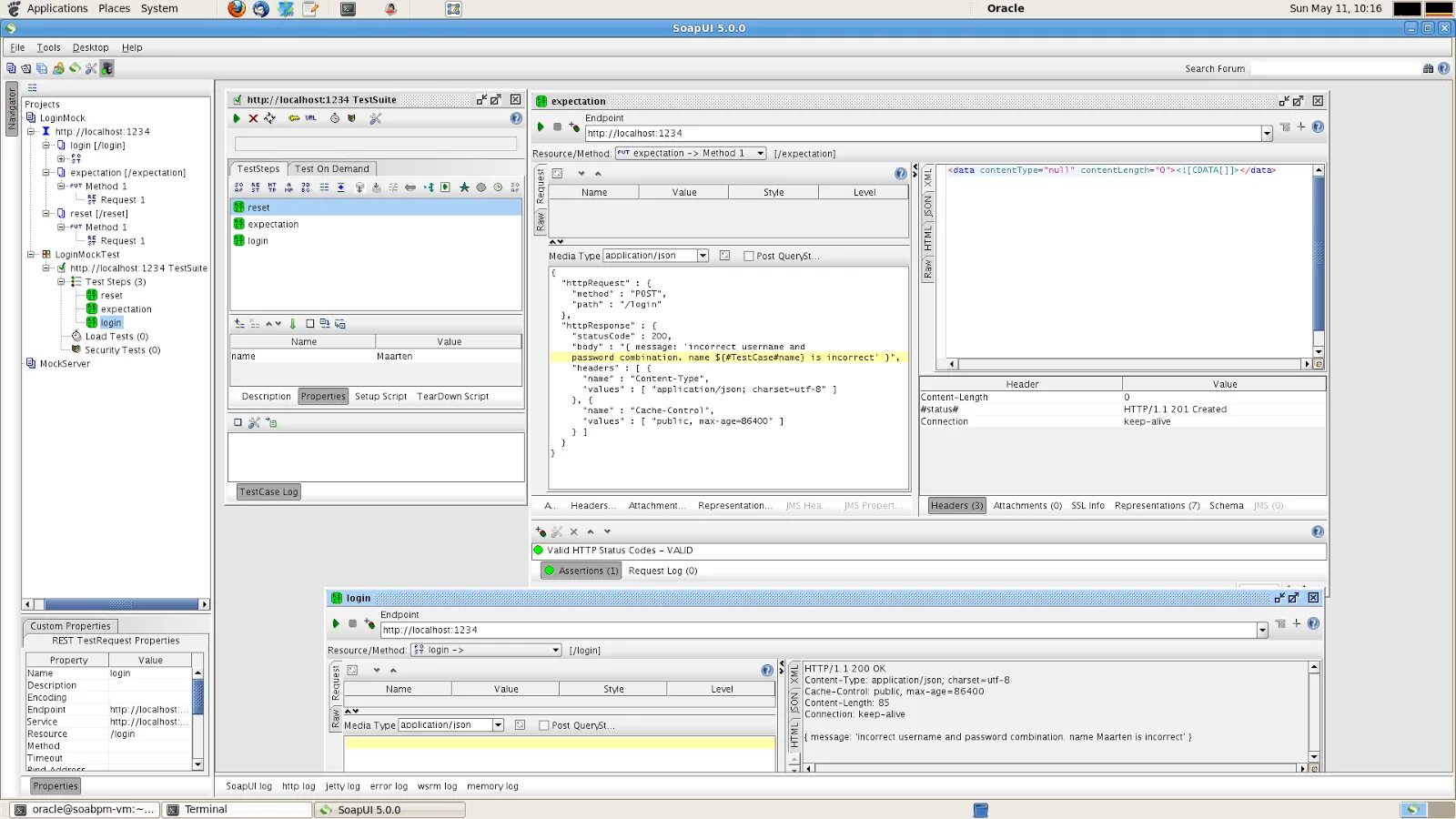Cancel the TestCase run with red X

(253, 118)
